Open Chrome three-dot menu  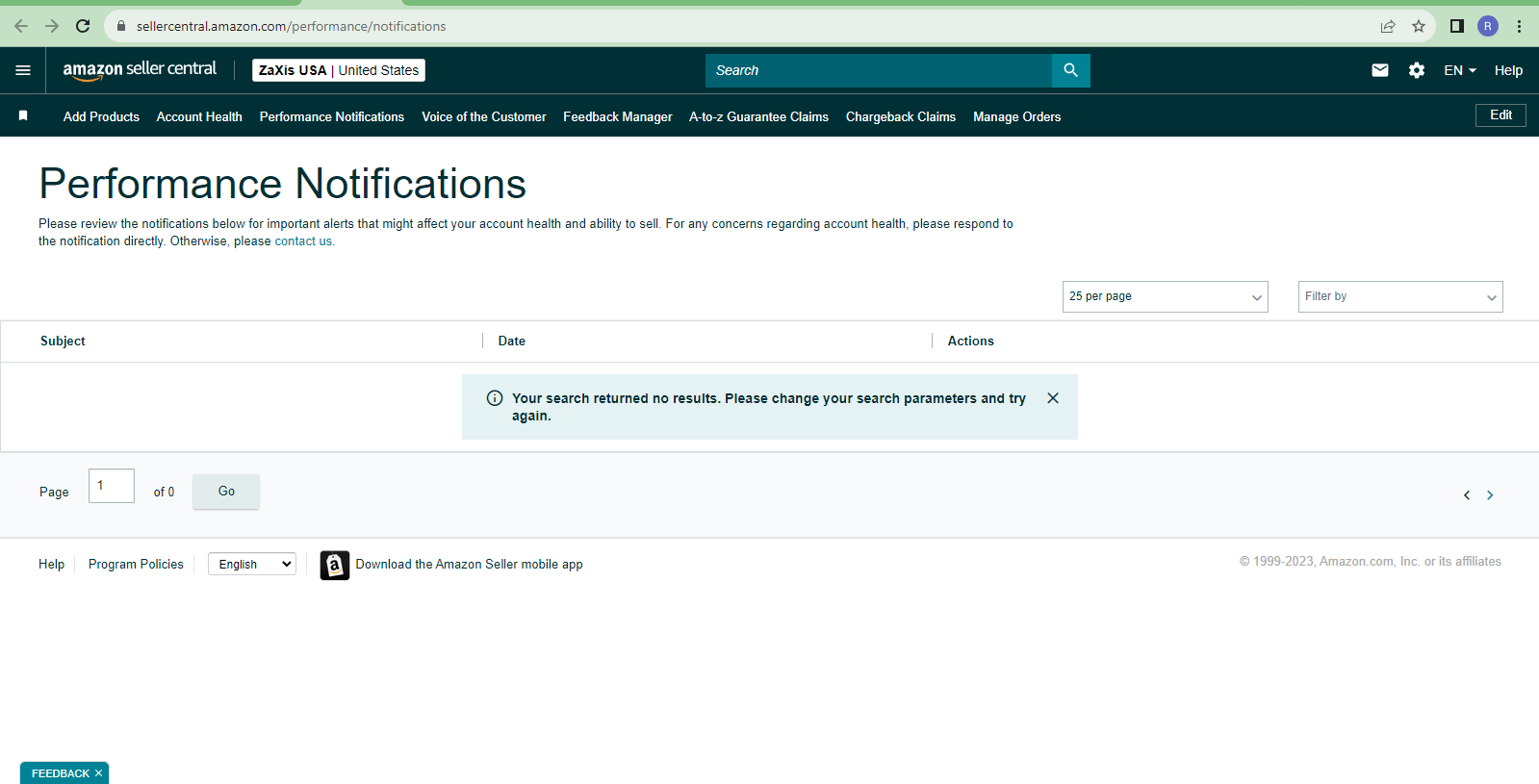coord(1520,26)
